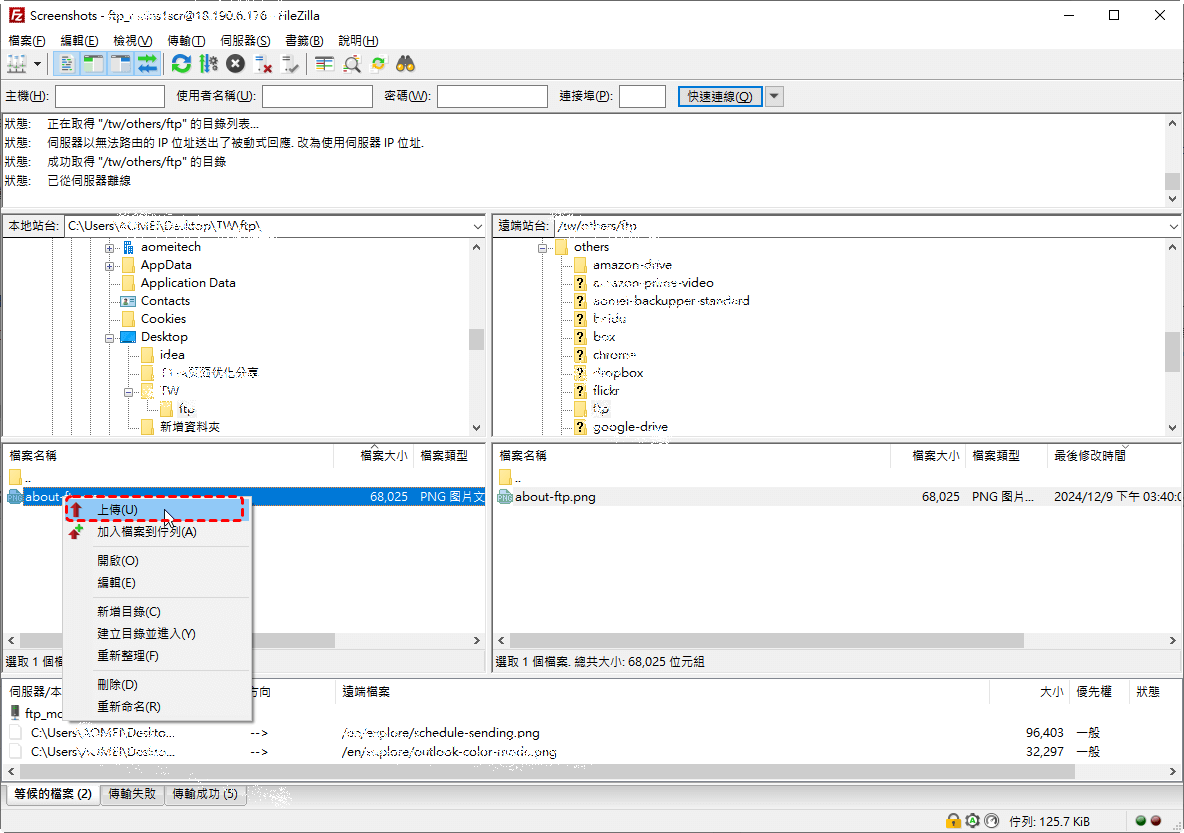Switch to the 傳輸失敗 tab
This screenshot has height=833, width=1184.
pyautogui.click(x=132, y=794)
